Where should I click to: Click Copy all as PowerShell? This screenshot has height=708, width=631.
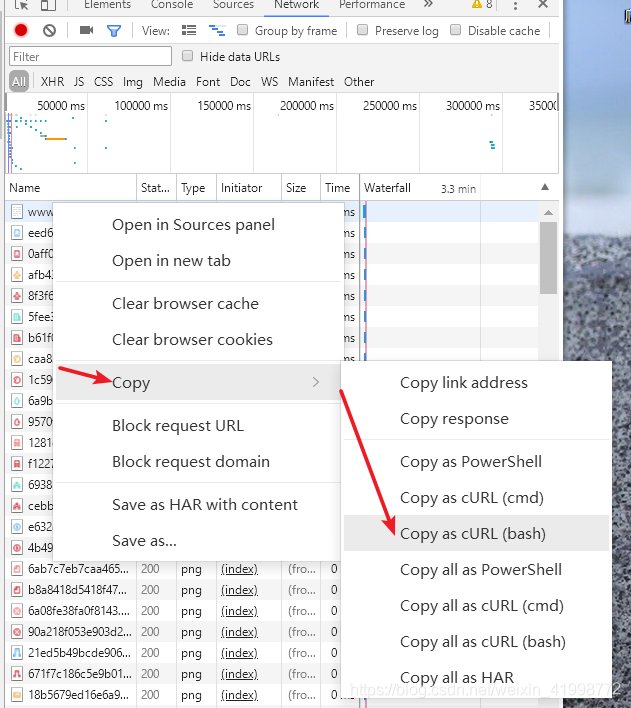click(x=477, y=569)
